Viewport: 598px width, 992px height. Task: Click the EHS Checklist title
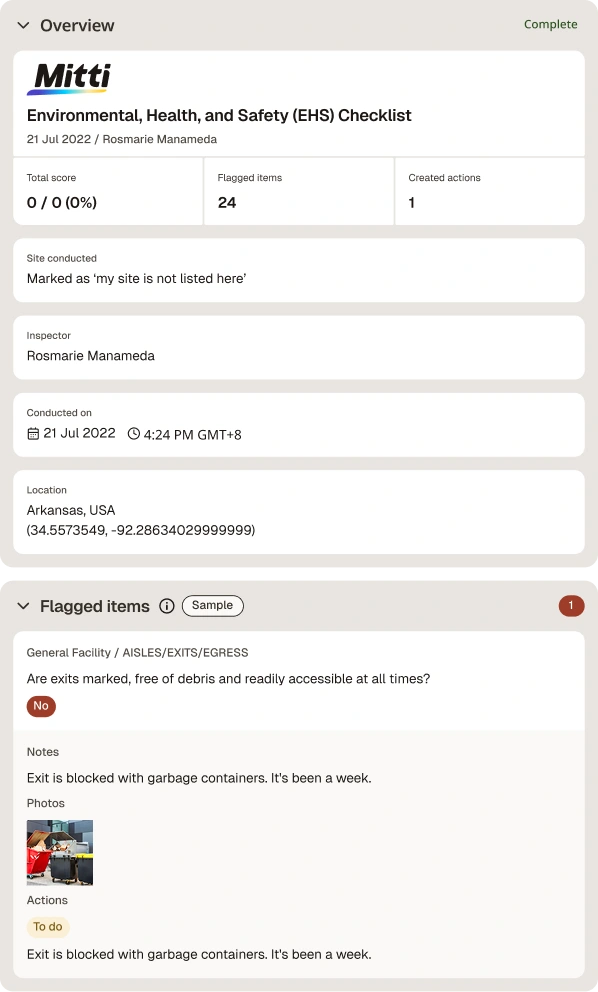click(219, 115)
